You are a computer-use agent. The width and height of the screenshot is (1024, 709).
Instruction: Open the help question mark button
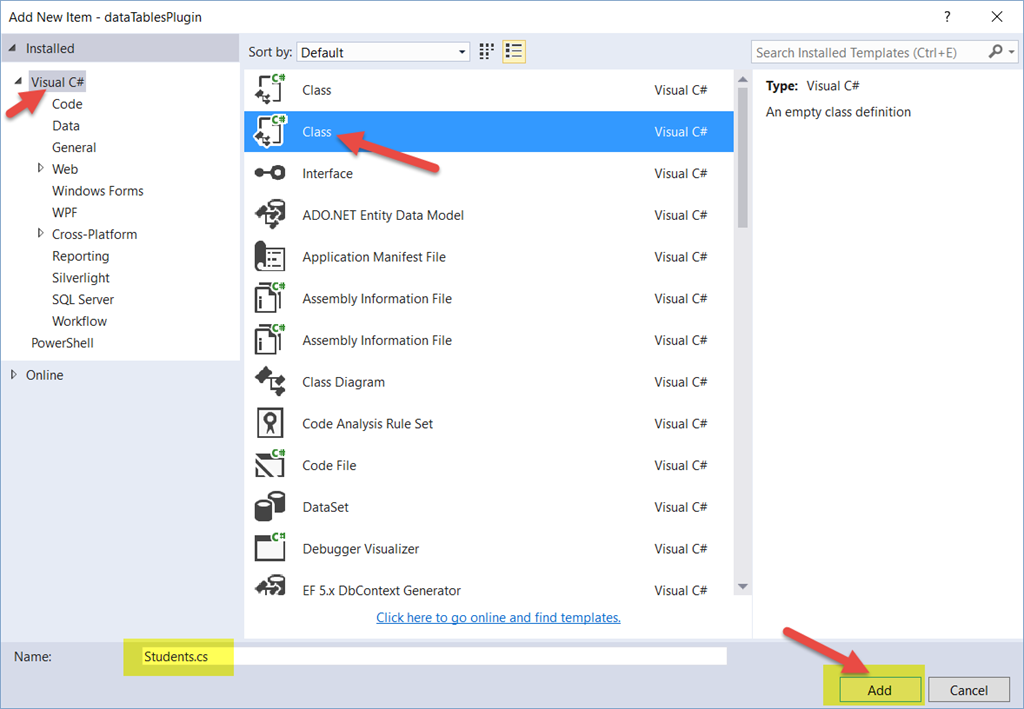(948, 17)
